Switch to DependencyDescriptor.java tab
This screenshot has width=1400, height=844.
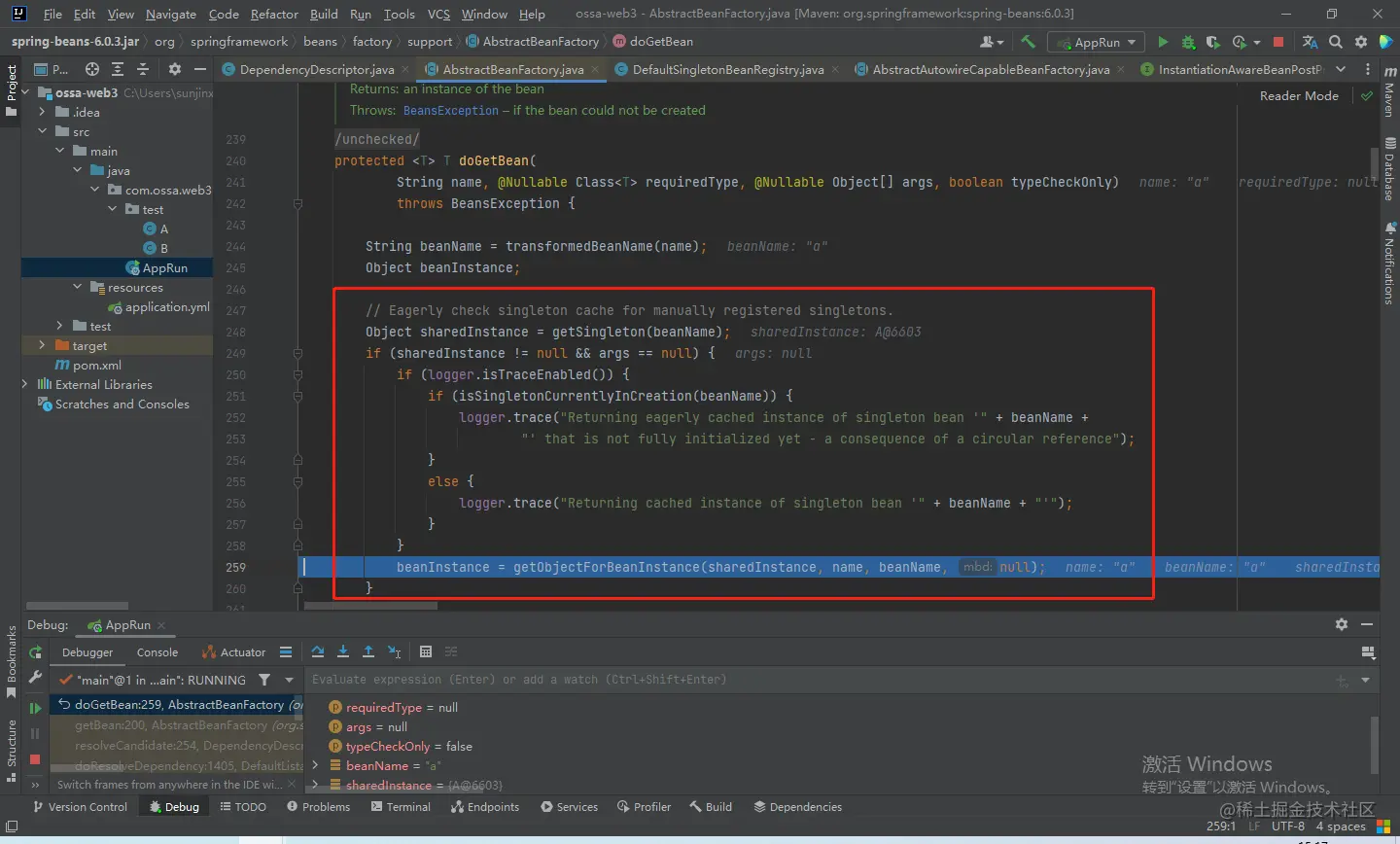(317, 69)
